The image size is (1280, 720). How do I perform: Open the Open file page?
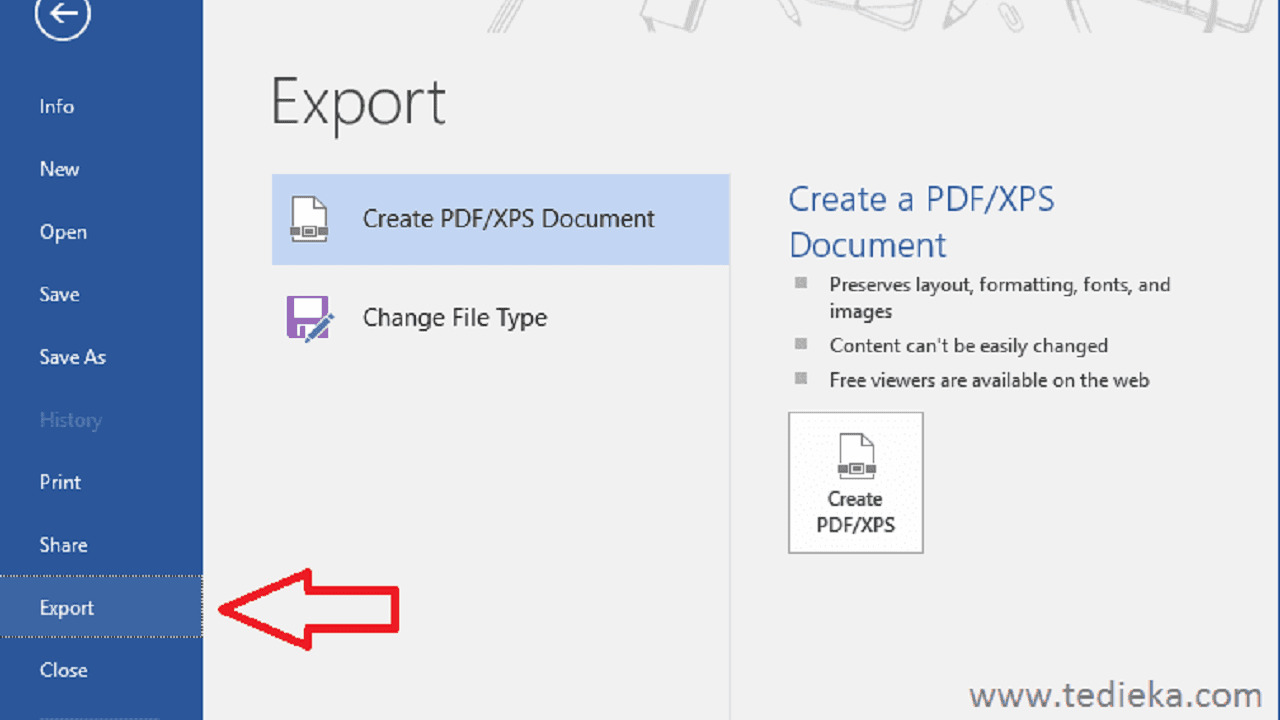point(63,231)
